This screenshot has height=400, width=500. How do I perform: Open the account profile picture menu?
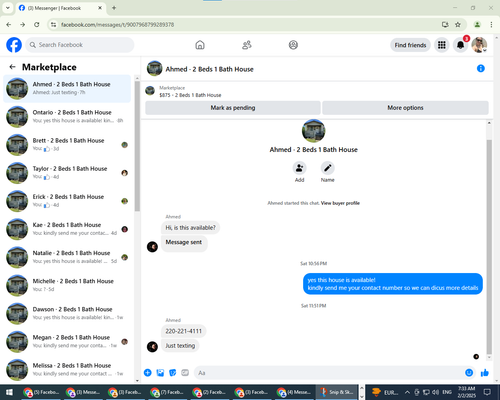pos(479,45)
